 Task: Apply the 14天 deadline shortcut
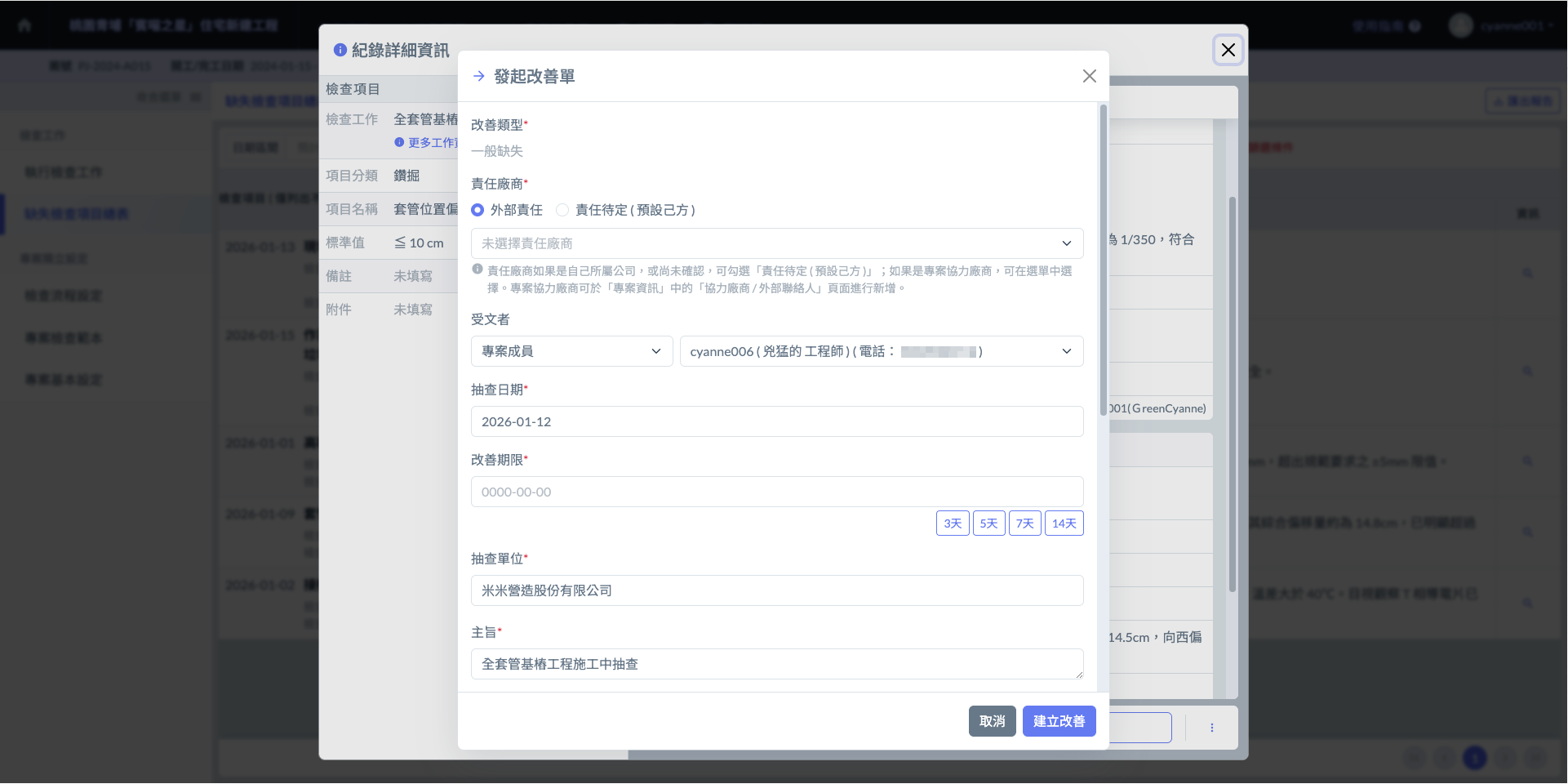[x=1064, y=523]
